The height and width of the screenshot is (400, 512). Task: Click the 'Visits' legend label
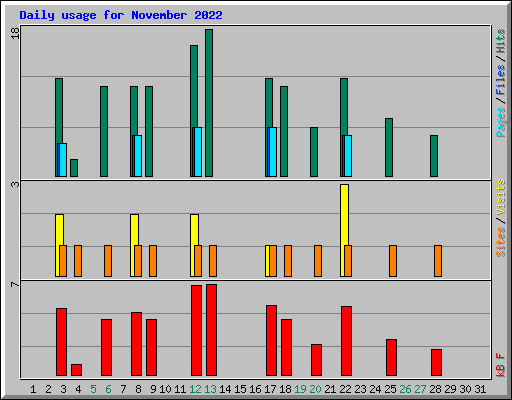(x=501, y=197)
